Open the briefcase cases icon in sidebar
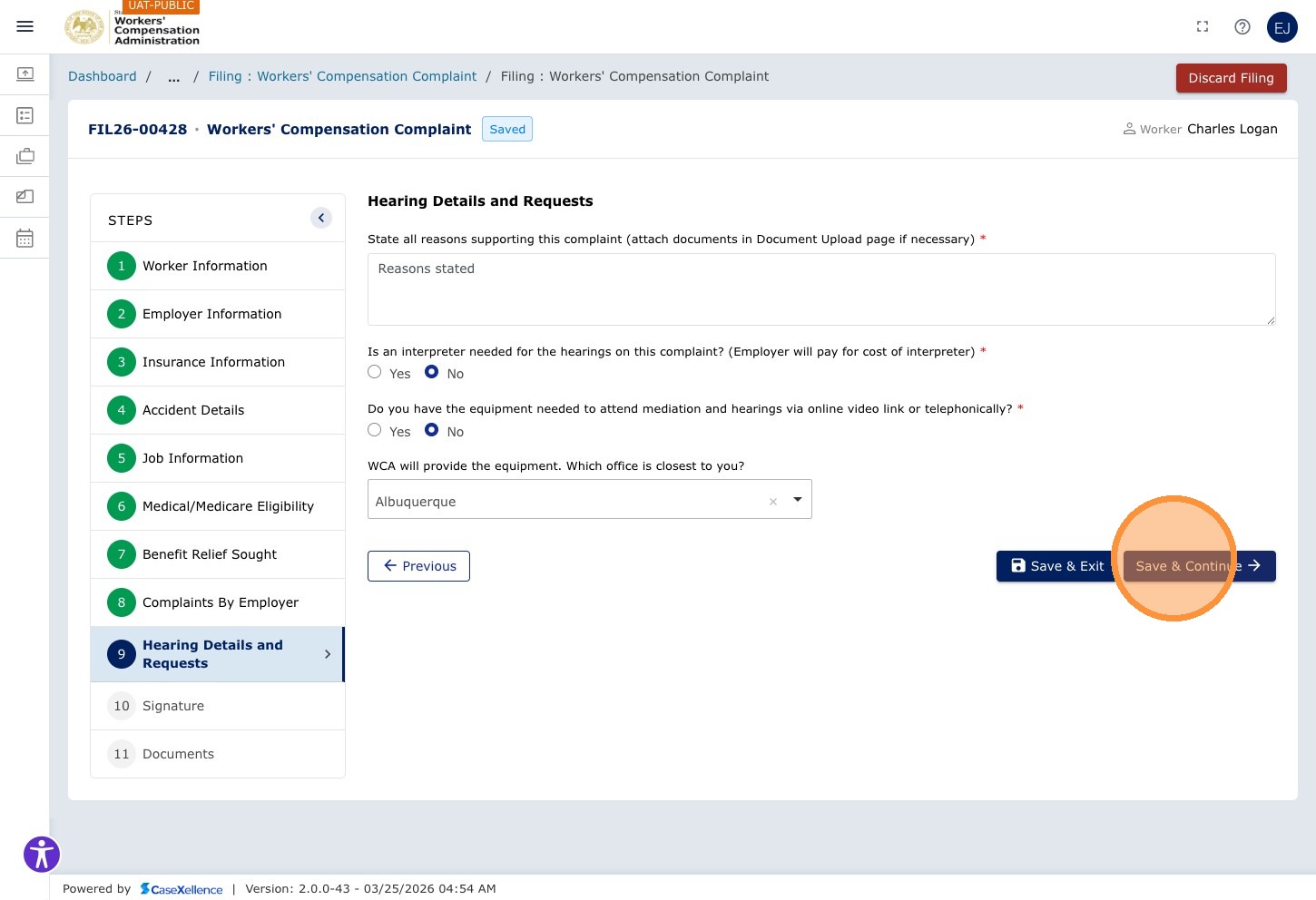Viewport: 1316px width, 900px height. (25, 156)
